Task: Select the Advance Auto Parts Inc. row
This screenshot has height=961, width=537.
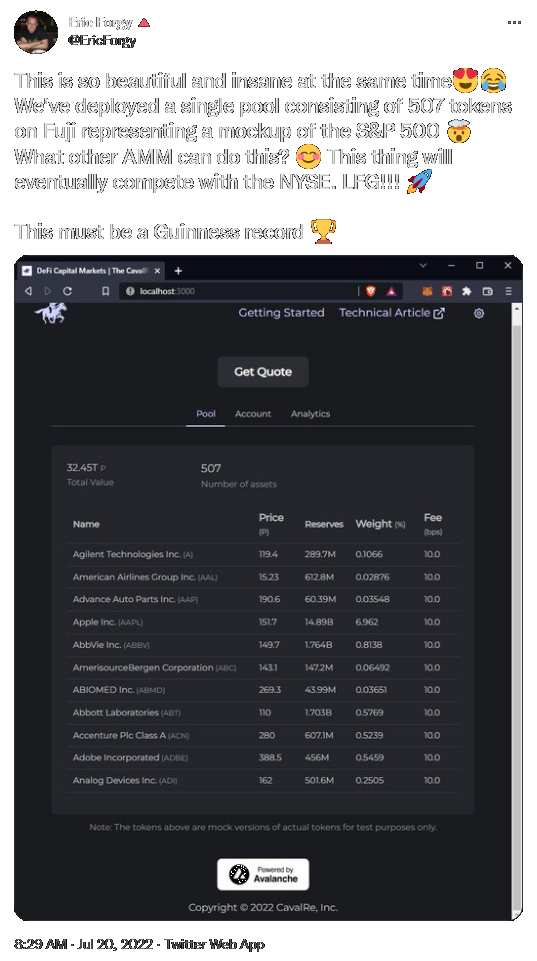Action: tap(262, 599)
